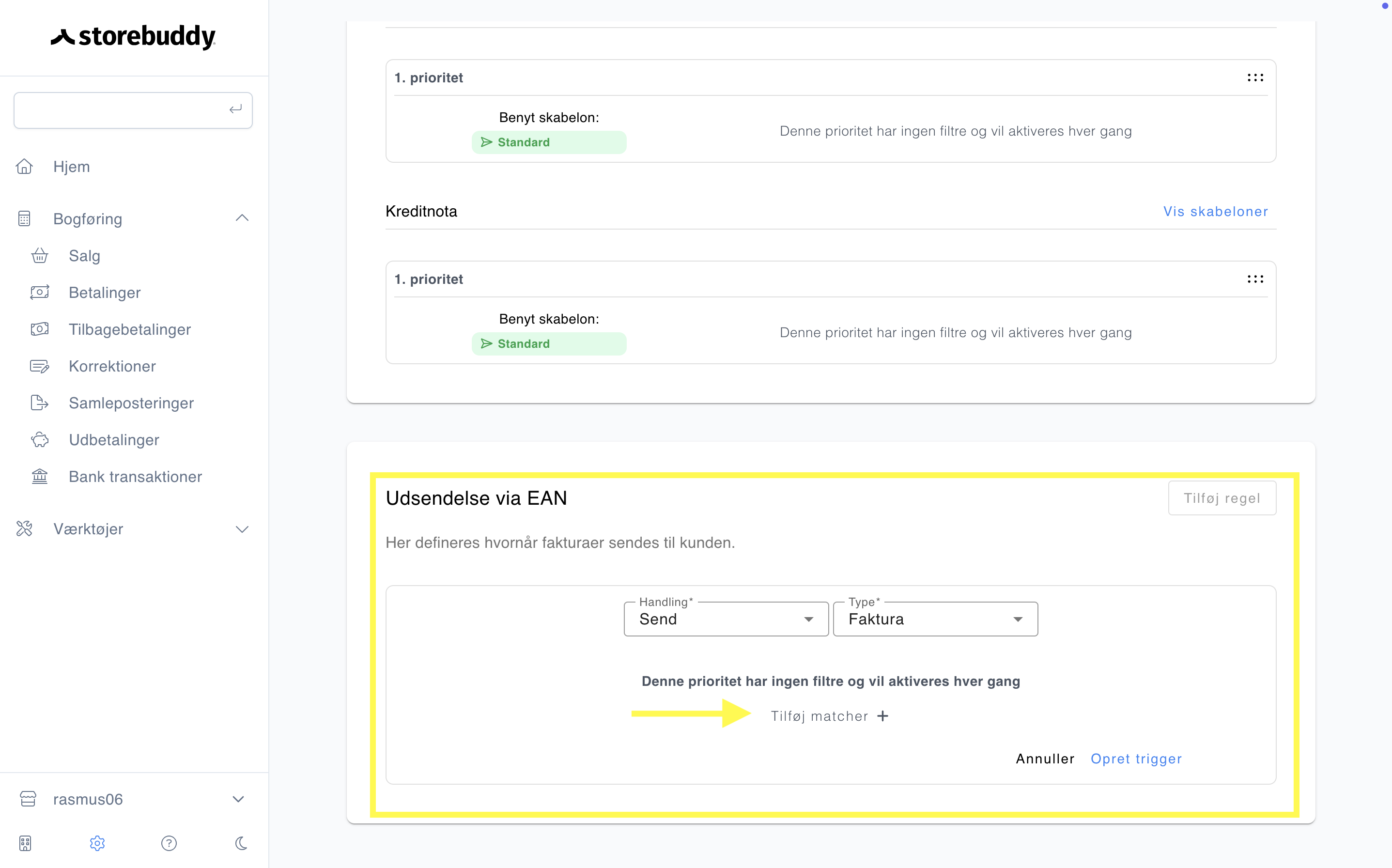The width and height of the screenshot is (1392, 868).
Task: Expand the Værktøjer menu section
Action: pyautogui.click(x=242, y=529)
